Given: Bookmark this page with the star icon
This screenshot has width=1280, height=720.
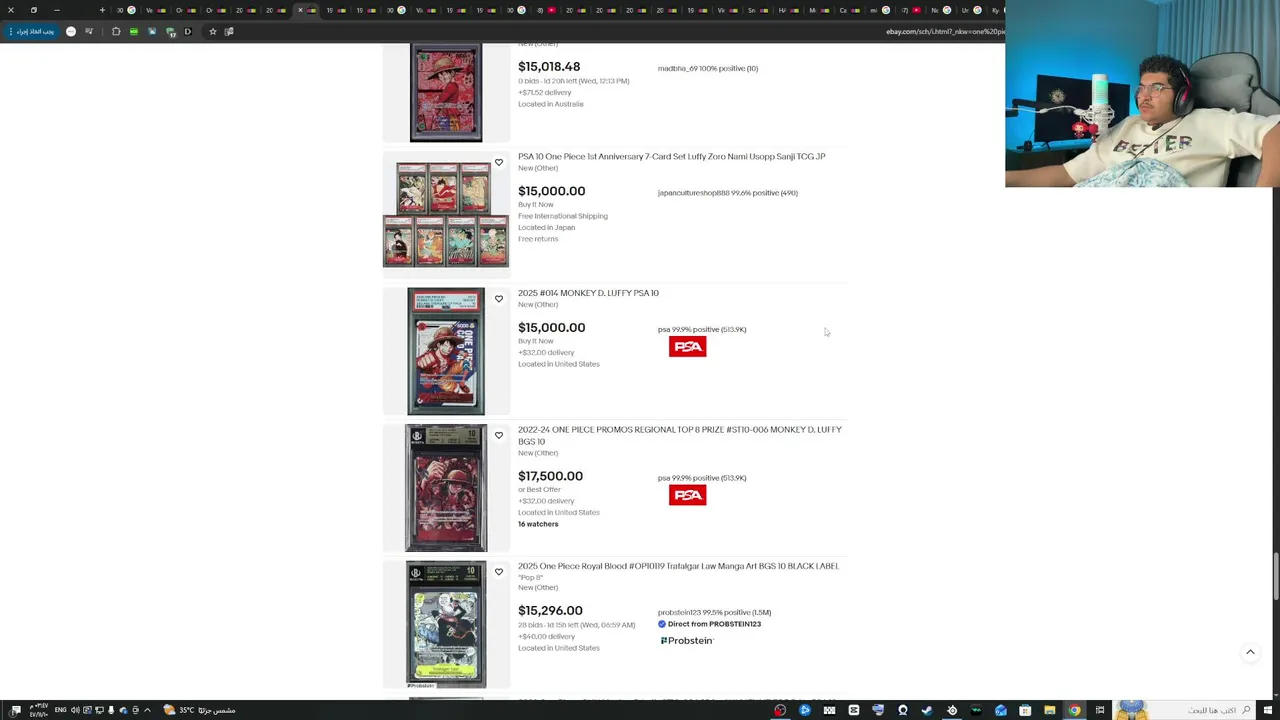Looking at the screenshot, I should point(212,32).
